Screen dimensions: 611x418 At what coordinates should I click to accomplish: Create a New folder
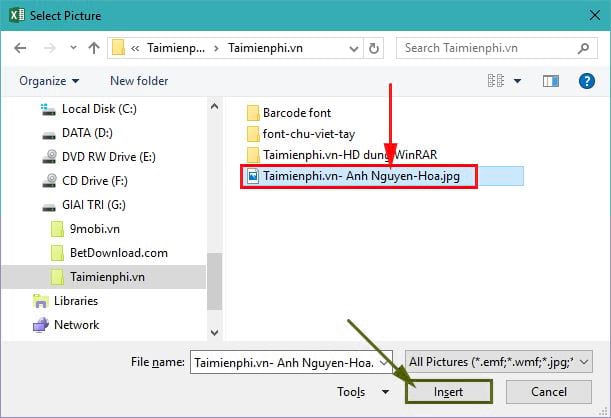(139, 81)
